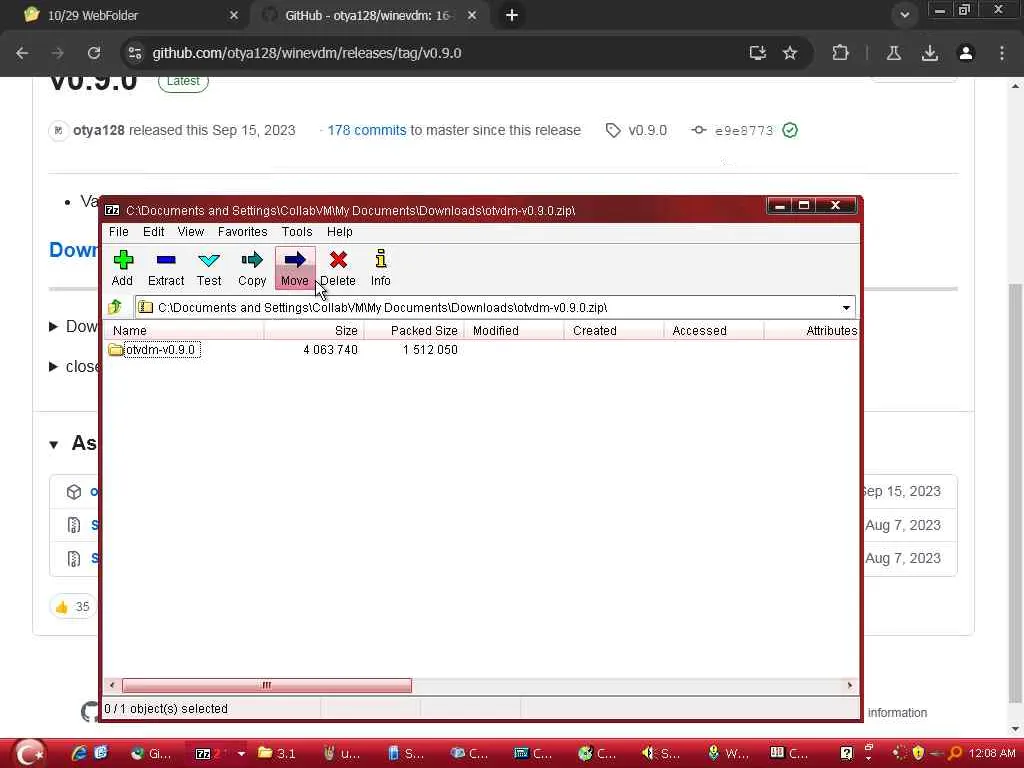This screenshot has height=768, width=1024.
Task: Sort by the Modified column header
Action: 514,330
